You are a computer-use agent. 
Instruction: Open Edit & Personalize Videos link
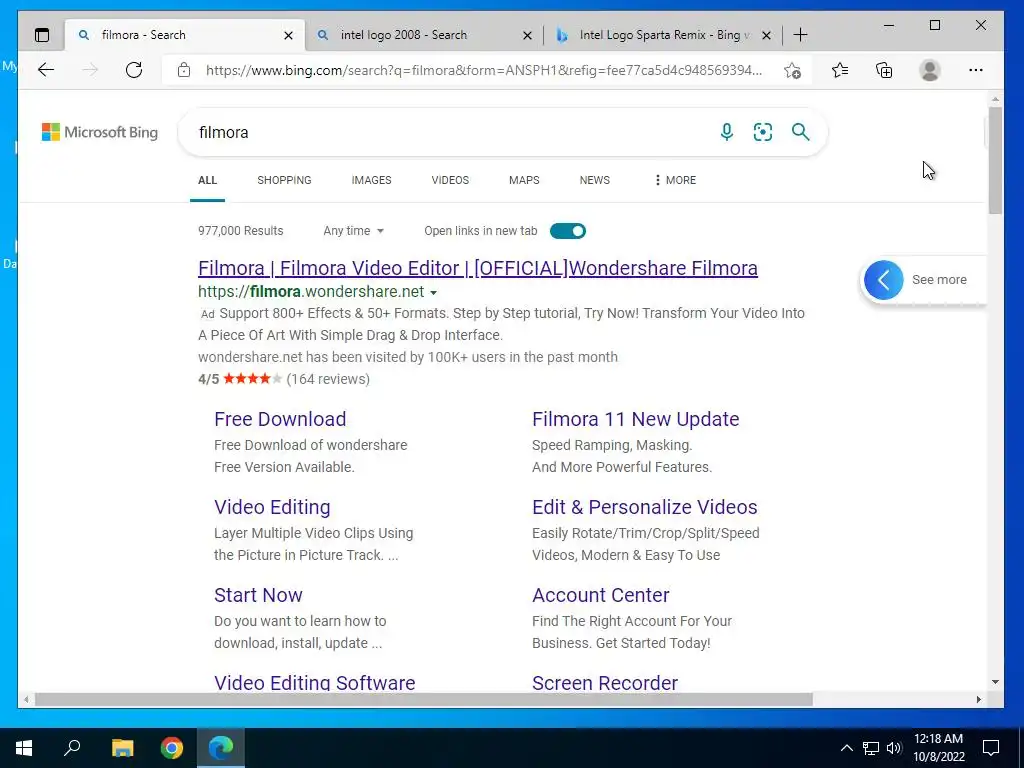tap(645, 507)
